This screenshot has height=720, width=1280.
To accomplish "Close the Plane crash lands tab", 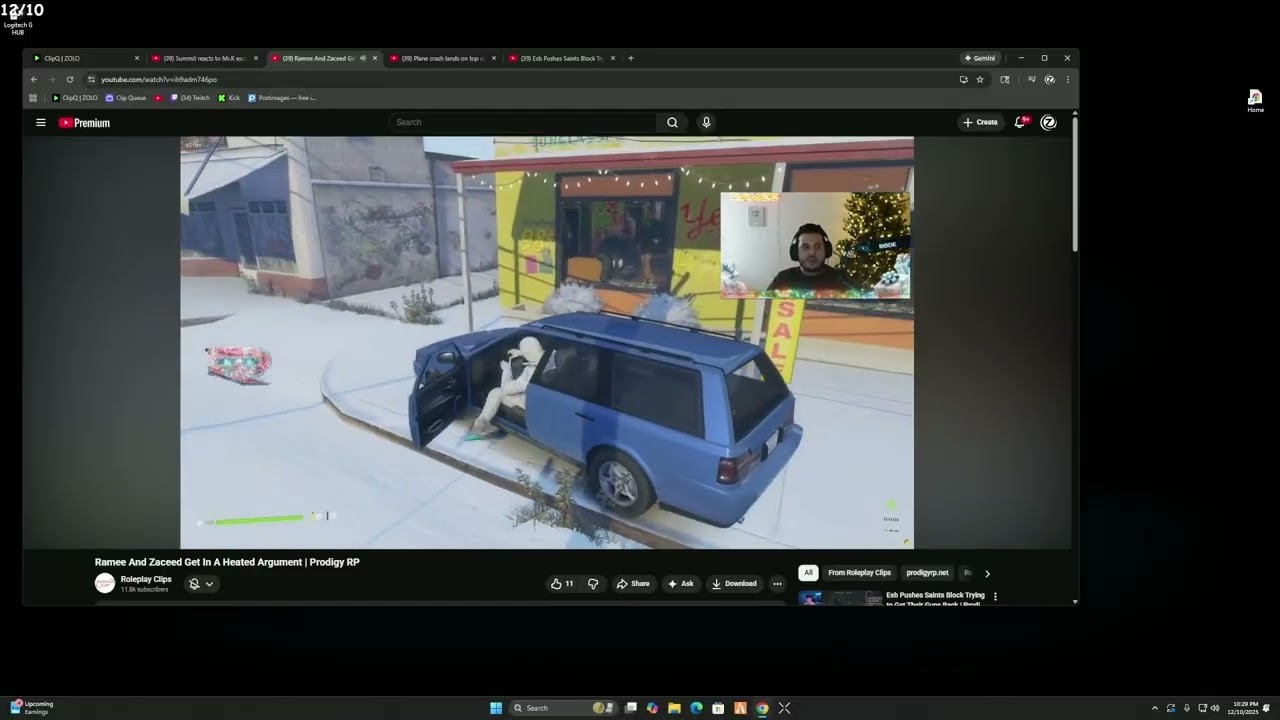I will pos(494,58).
